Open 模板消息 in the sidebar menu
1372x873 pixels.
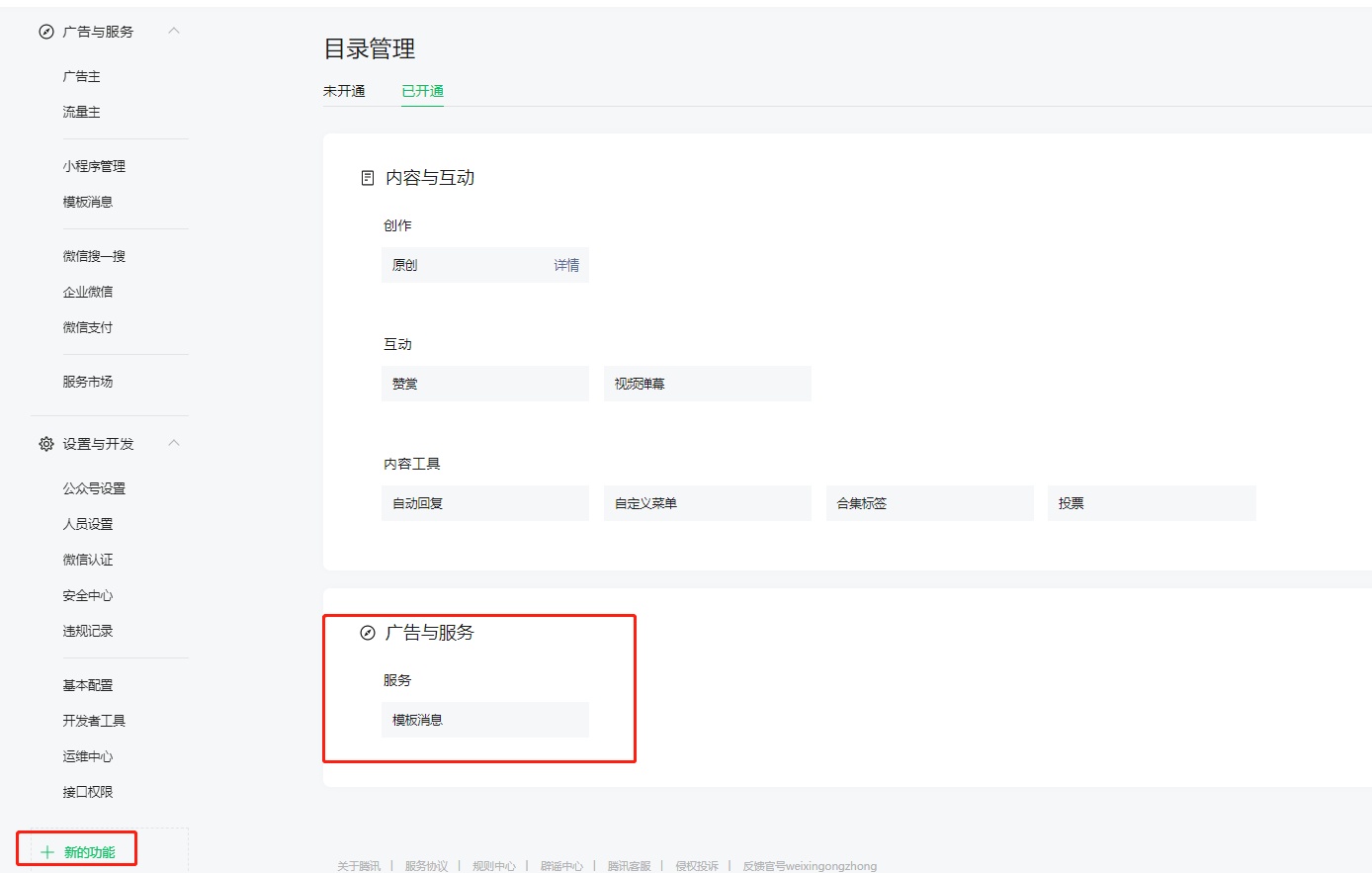(88, 202)
